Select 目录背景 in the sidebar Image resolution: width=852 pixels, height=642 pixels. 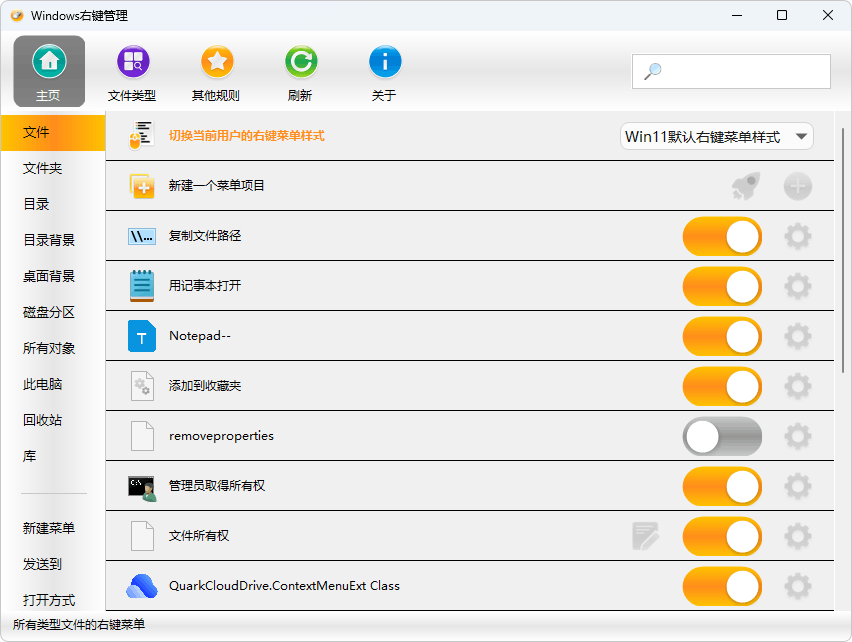pos(49,240)
